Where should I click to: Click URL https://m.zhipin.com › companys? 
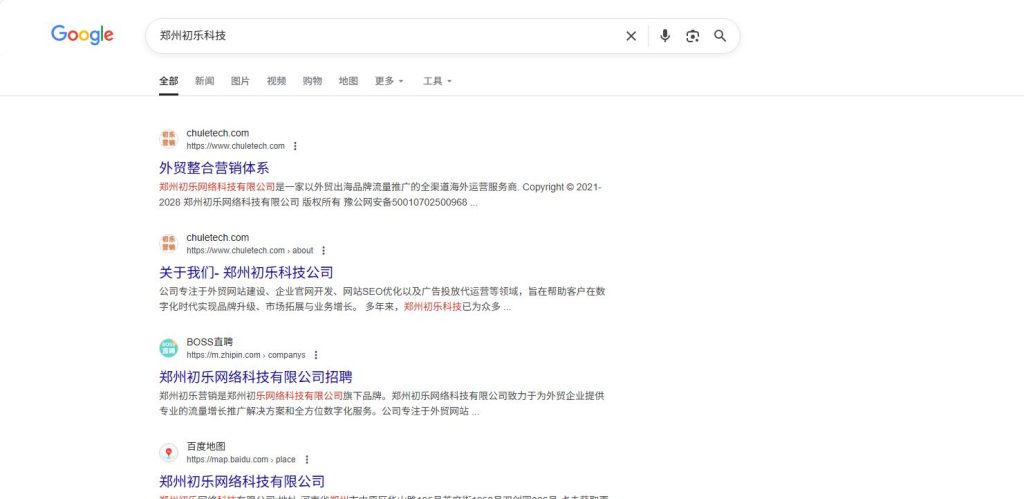pyautogui.click(x=246, y=355)
